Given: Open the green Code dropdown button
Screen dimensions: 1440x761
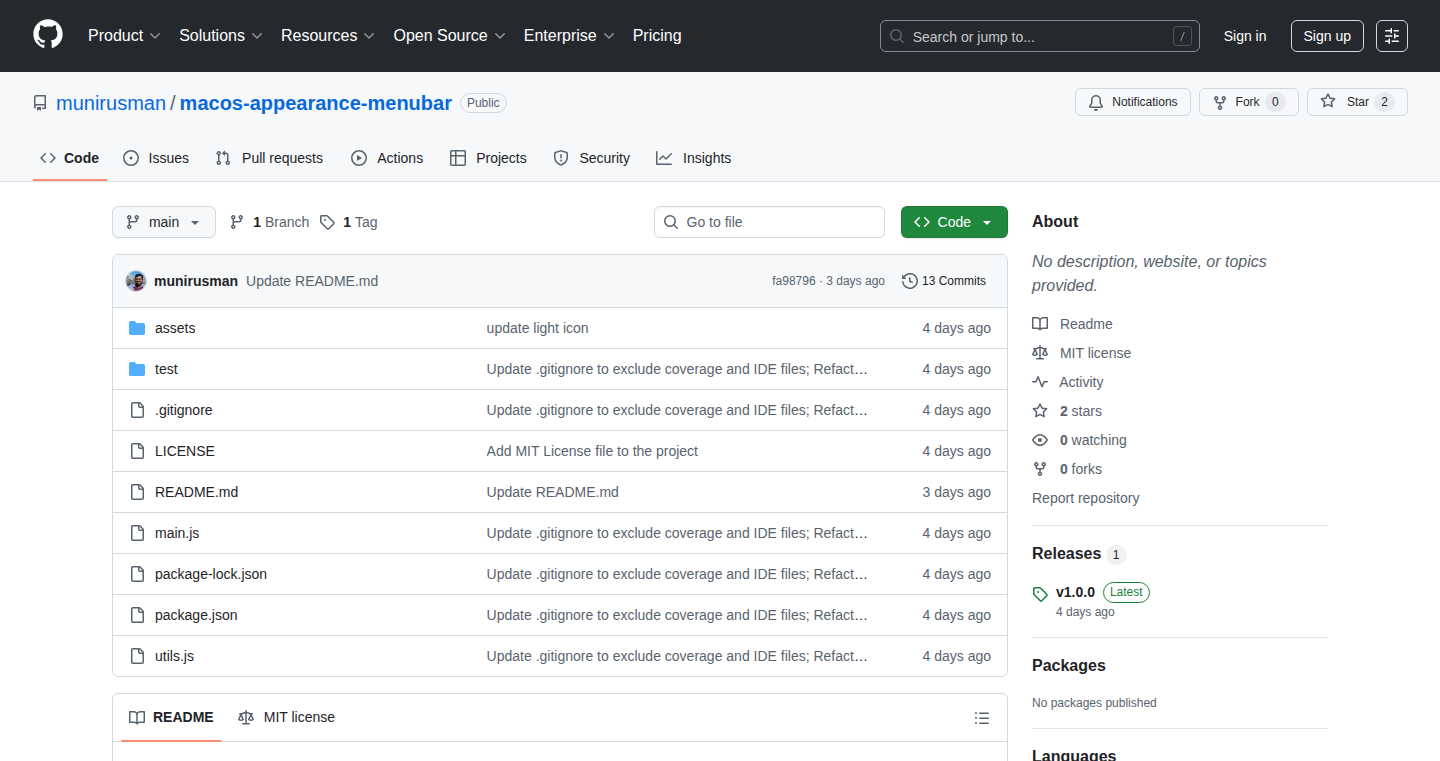Looking at the screenshot, I should [954, 222].
